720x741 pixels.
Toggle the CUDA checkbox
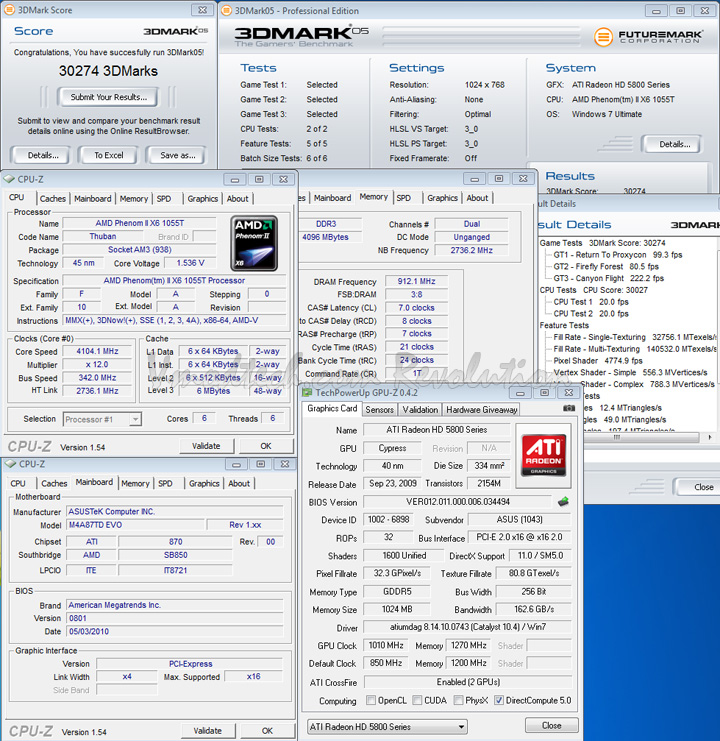[417, 700]
